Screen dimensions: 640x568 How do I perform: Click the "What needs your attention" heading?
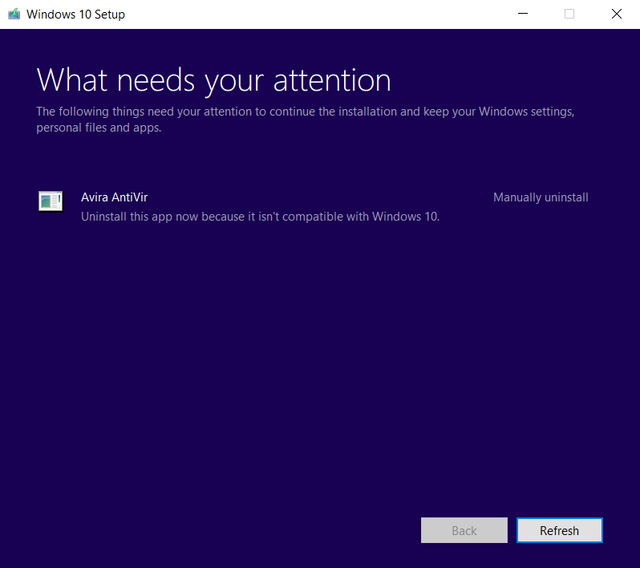pos(213,80)
